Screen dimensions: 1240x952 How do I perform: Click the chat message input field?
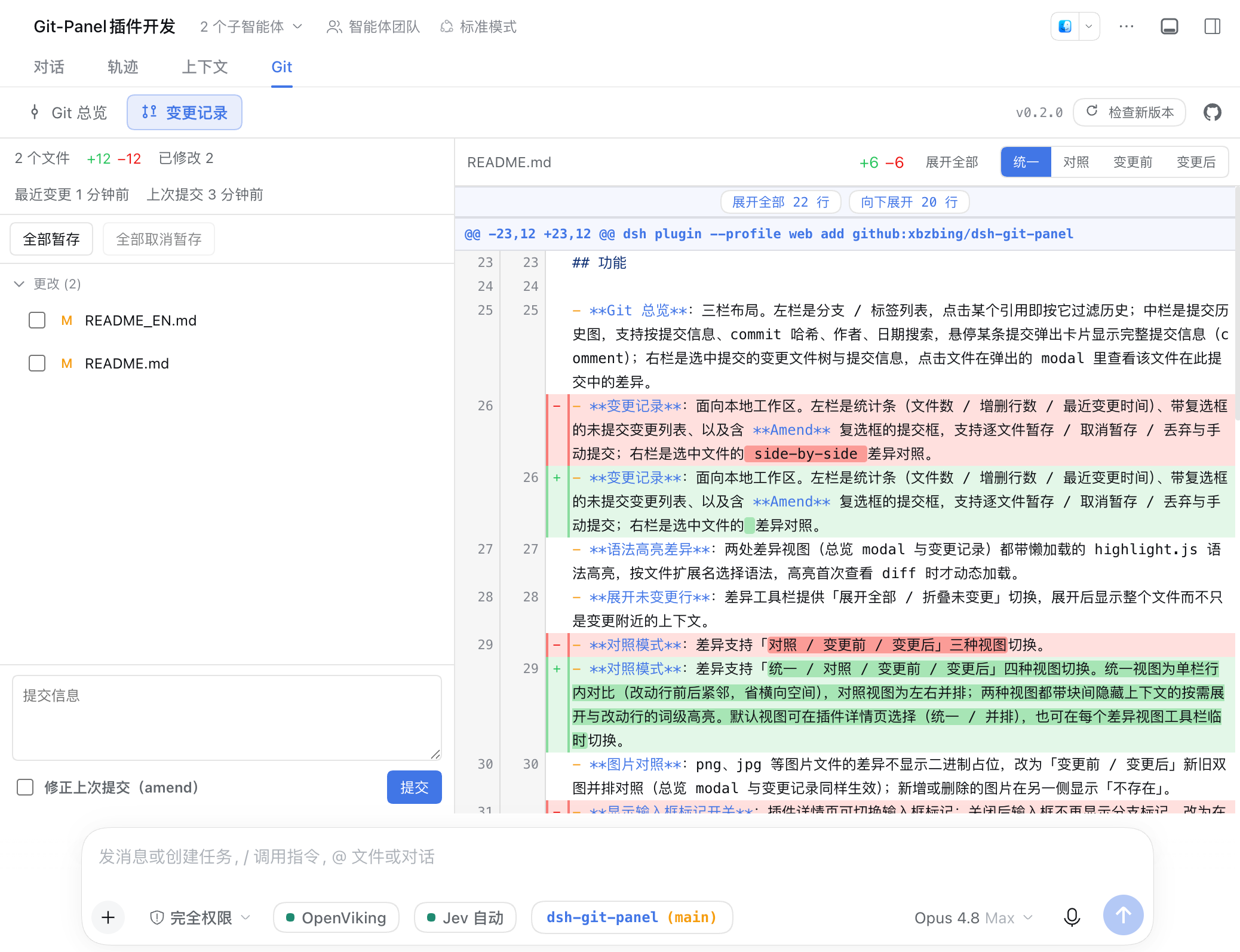618,857
